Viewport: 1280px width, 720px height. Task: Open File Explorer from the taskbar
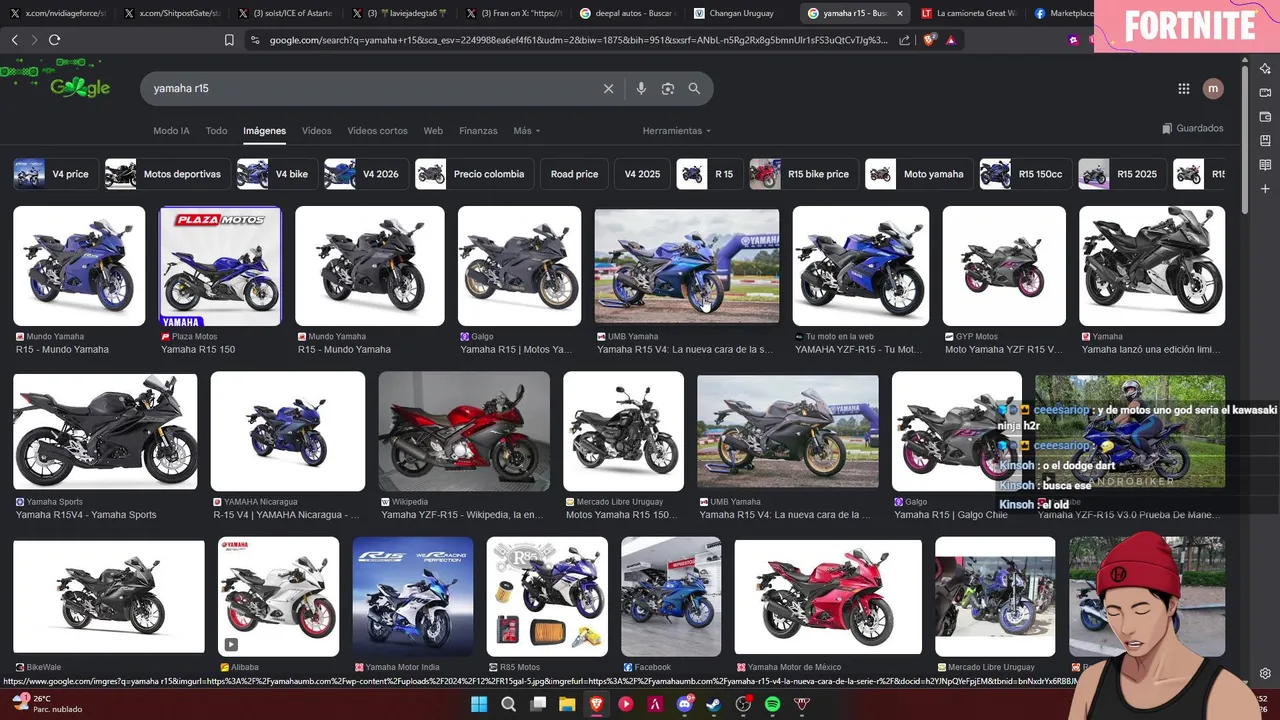567,704
